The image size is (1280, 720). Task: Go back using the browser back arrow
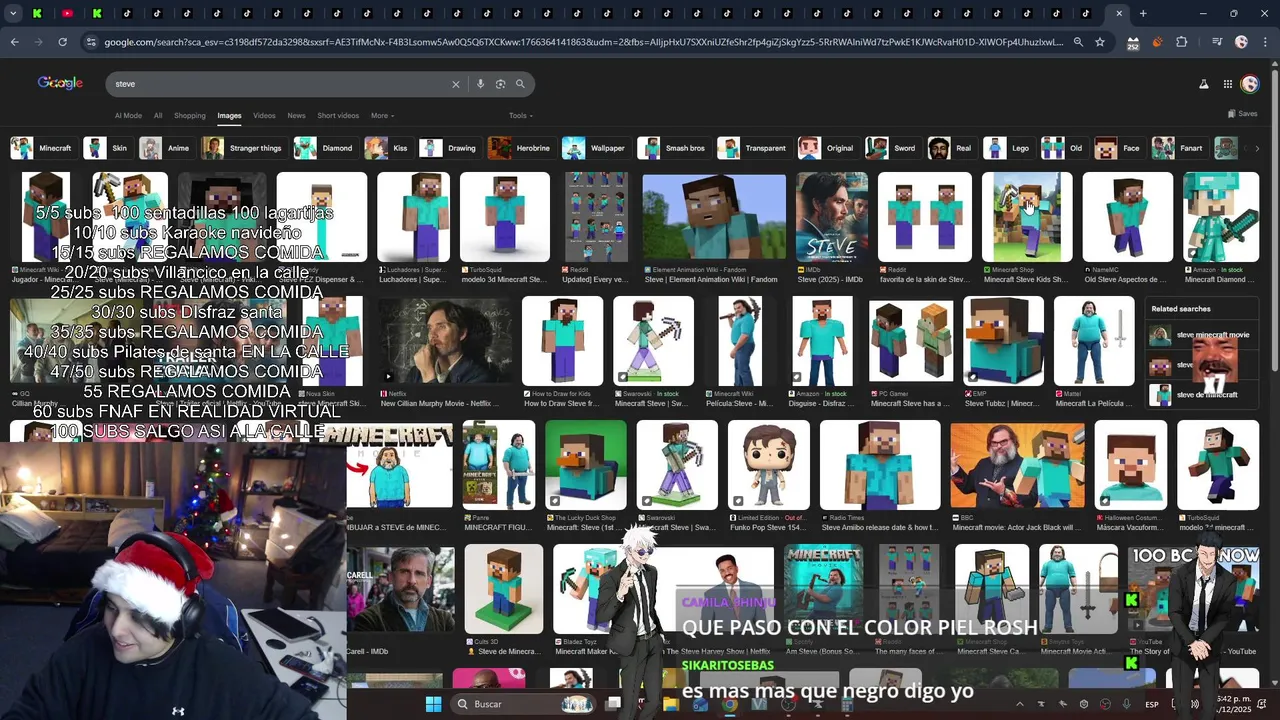[x=14, y=42]
